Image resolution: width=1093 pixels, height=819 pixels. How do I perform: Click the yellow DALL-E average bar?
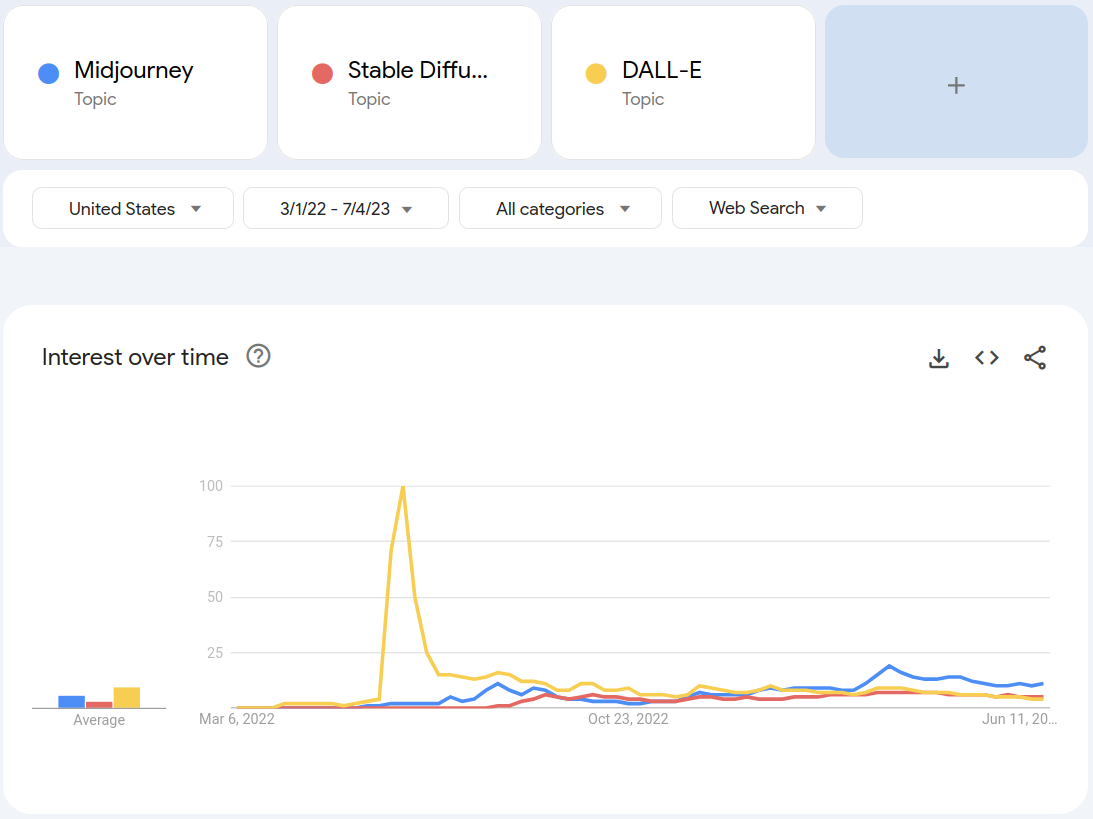point(127,698)
